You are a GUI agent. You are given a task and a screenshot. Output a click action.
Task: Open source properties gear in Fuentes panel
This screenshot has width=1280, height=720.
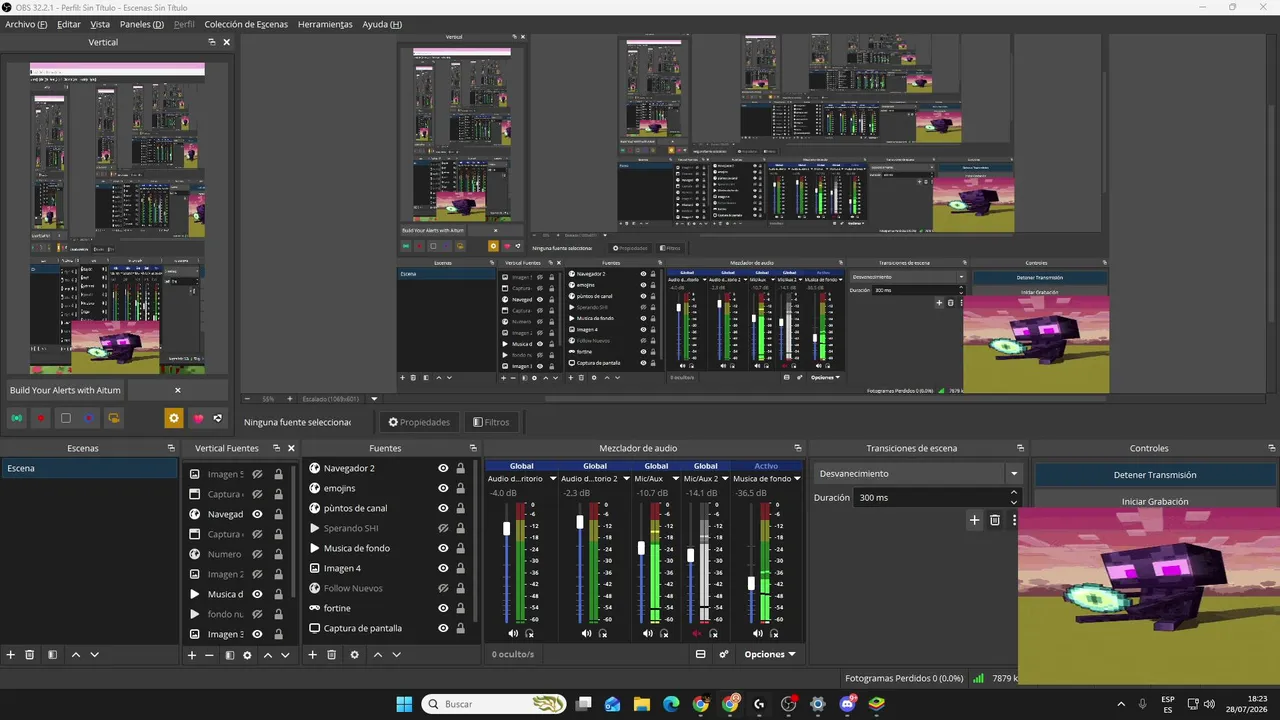354,655
